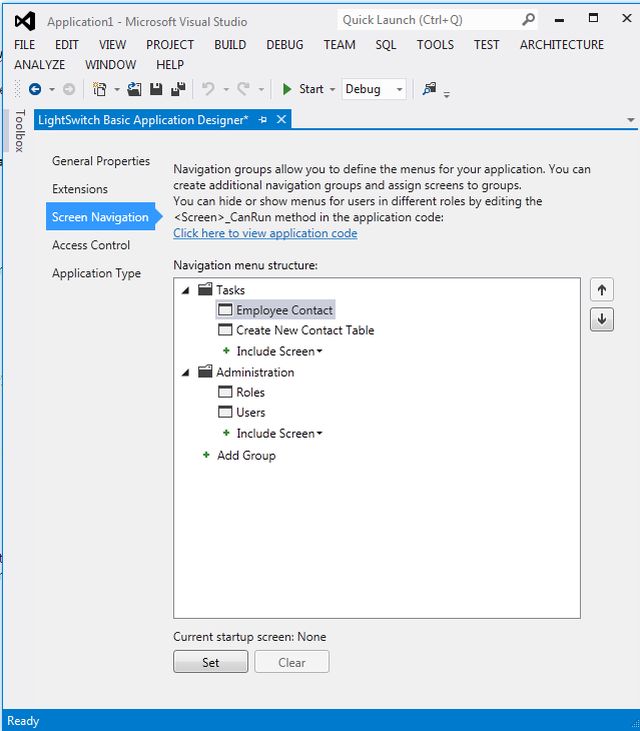Open the Start button dropdown arrow
The height and width of the screenshot is (731, 640).
coord(332,89)
